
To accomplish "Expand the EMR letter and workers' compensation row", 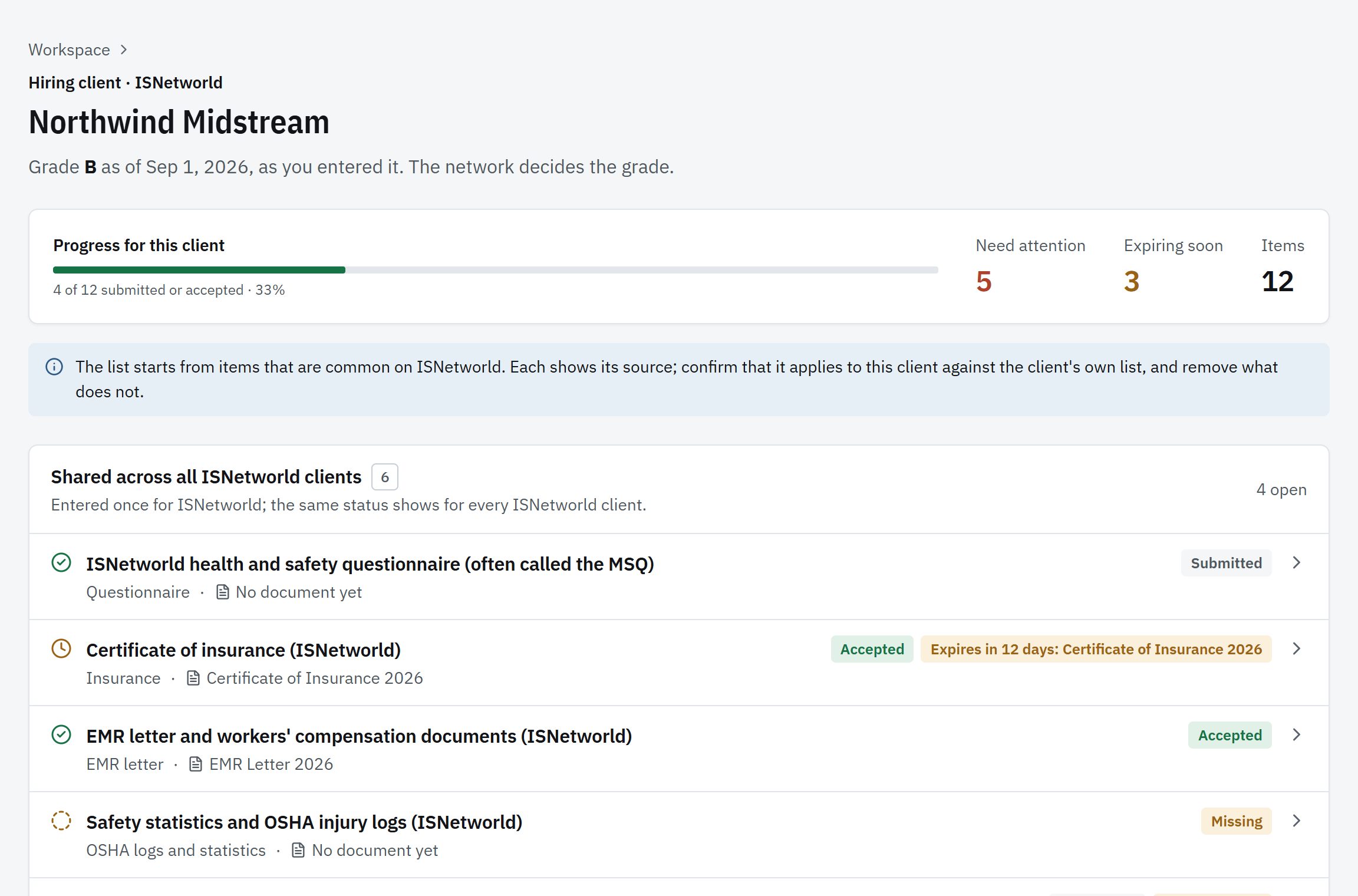I will [1296, 734].
